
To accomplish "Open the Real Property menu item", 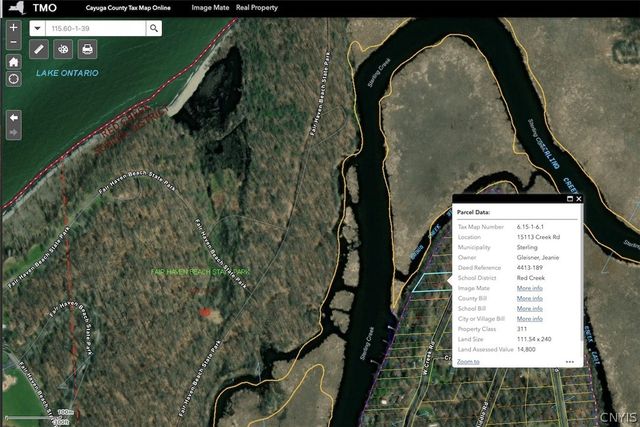I will [x=257, y=7].
